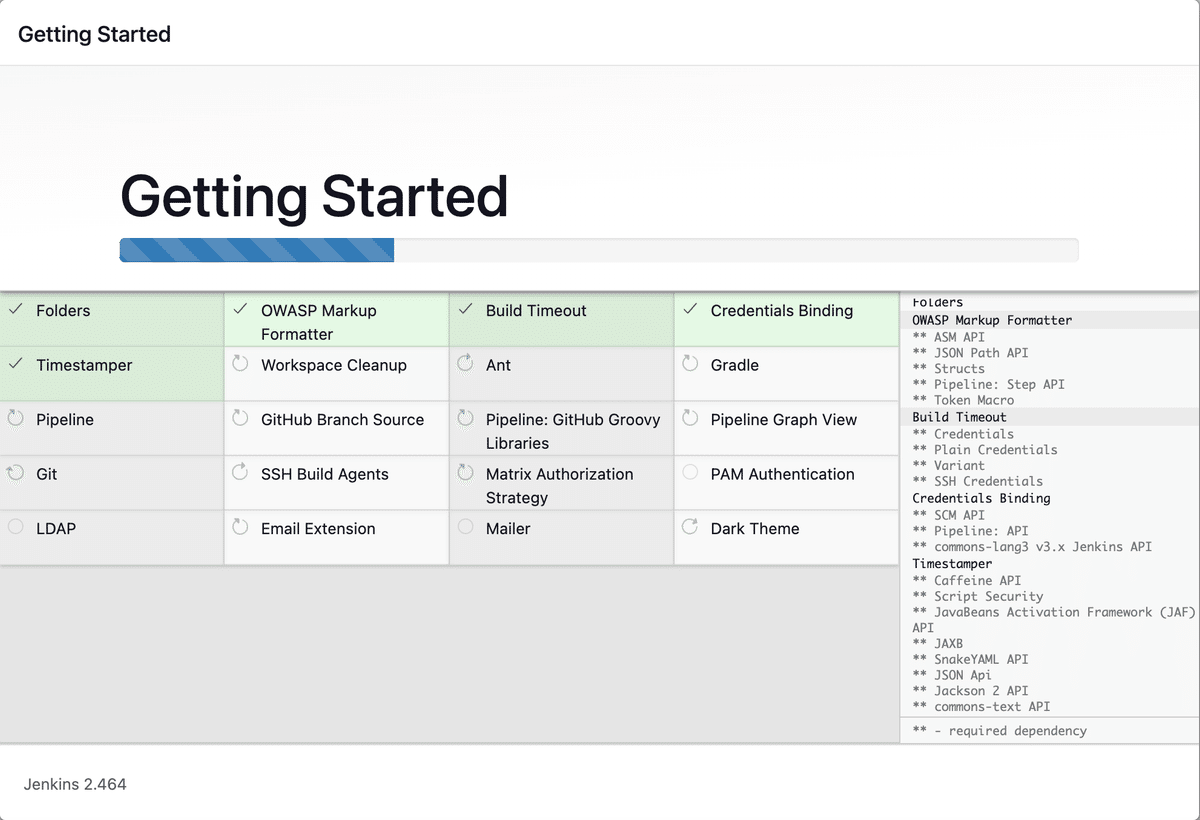1200x820 pixels.
Task: Click the pending circle icon beside Mailer
Action: tap(465, 526)
